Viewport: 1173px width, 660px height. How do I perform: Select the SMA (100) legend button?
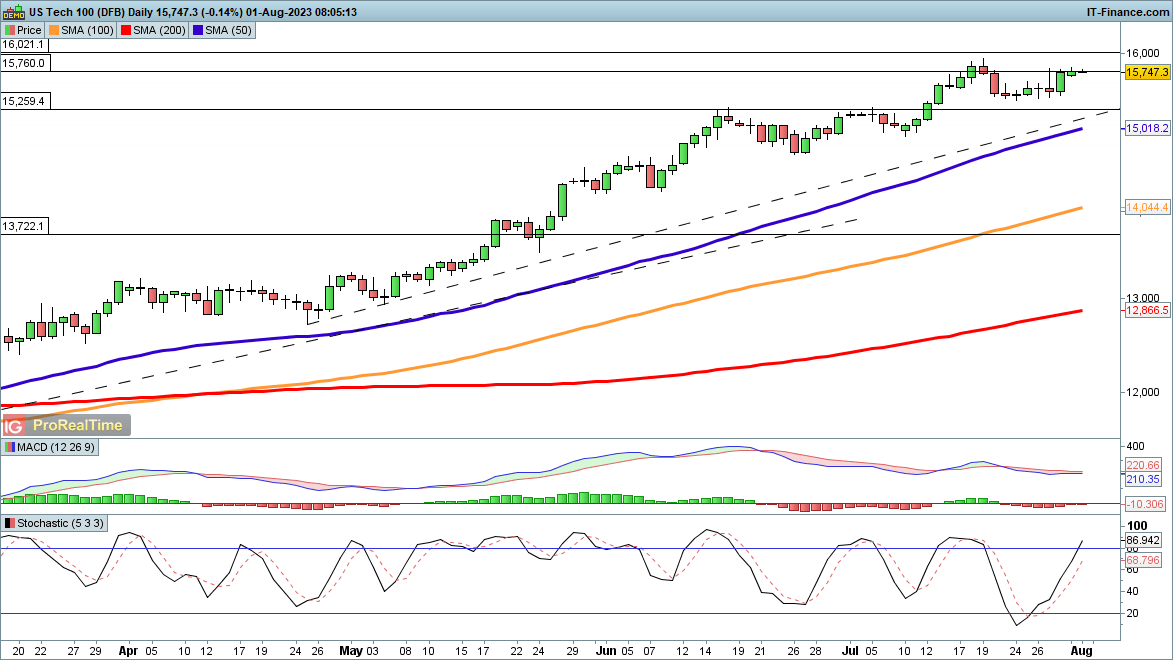pyautogui.click(x=81, y=30)
